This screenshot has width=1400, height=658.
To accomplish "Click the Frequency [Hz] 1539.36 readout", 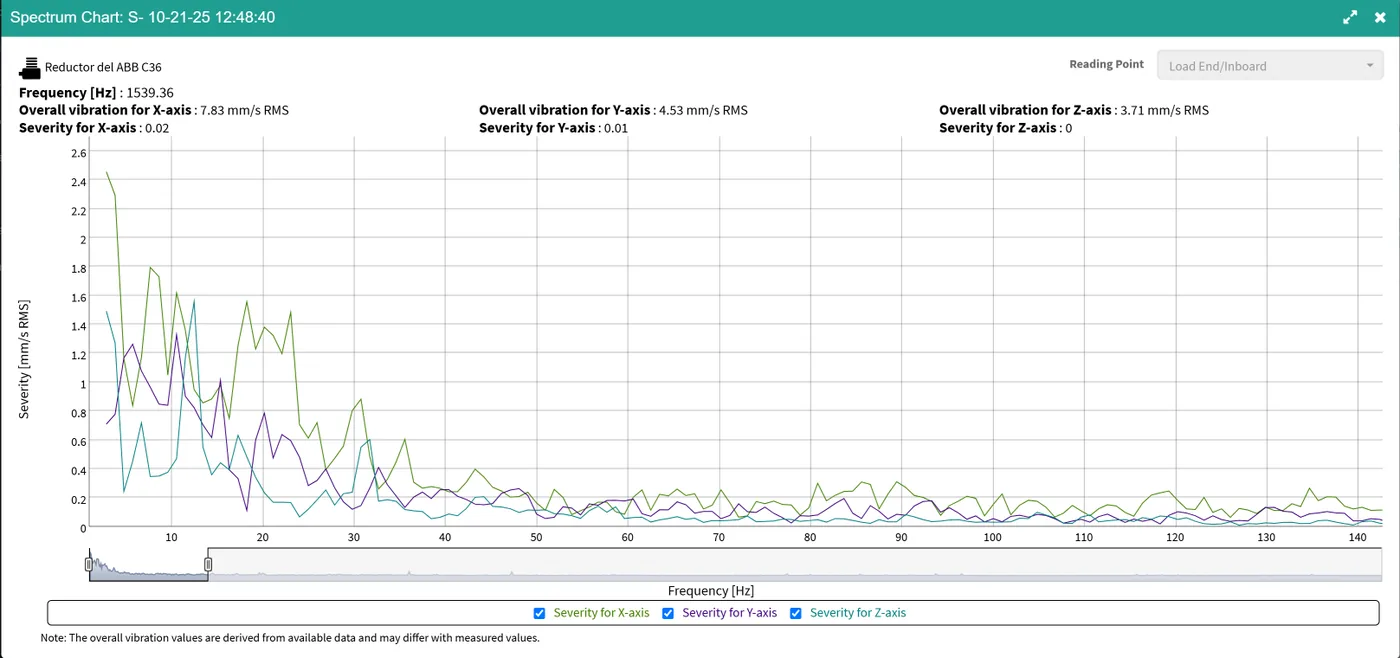I will 96,93.
